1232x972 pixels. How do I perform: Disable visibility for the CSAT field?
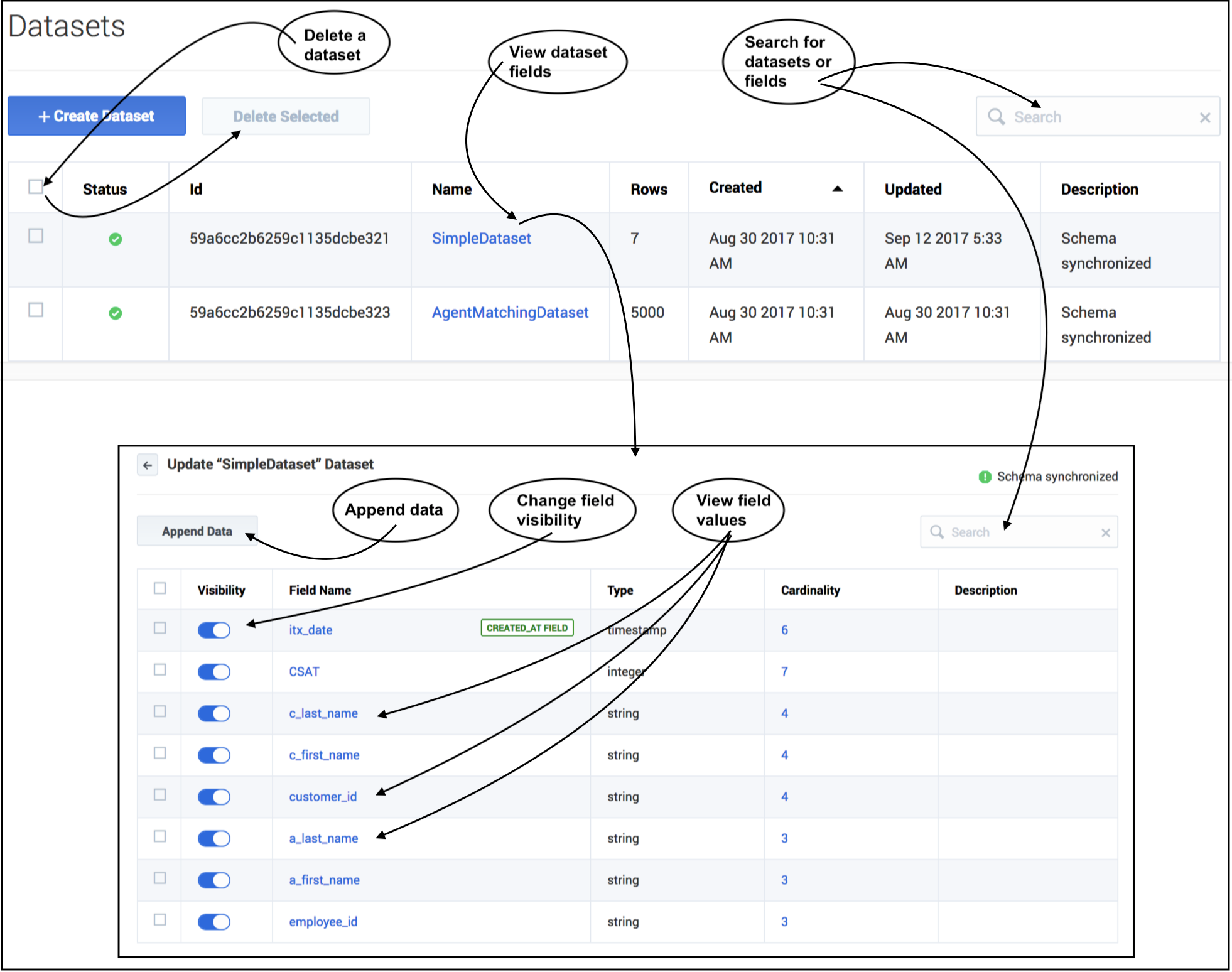coord(213,671)
